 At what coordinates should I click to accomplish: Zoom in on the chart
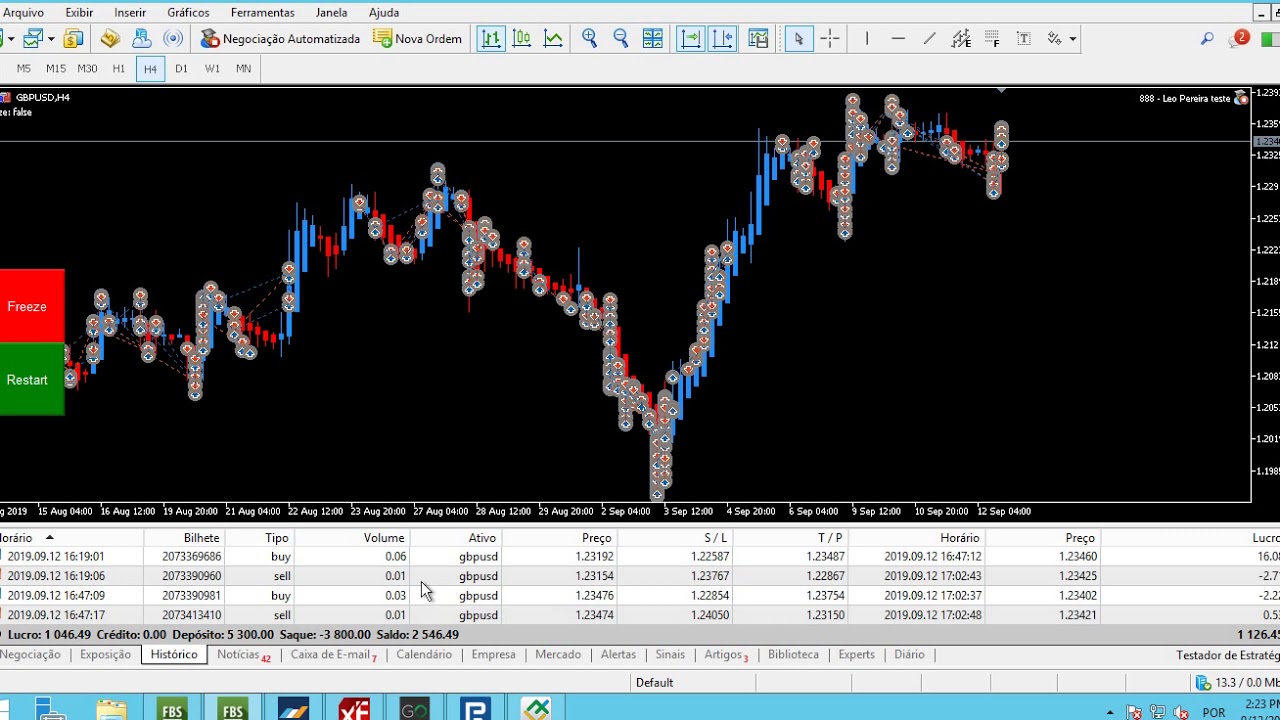[x=590, y=39]
